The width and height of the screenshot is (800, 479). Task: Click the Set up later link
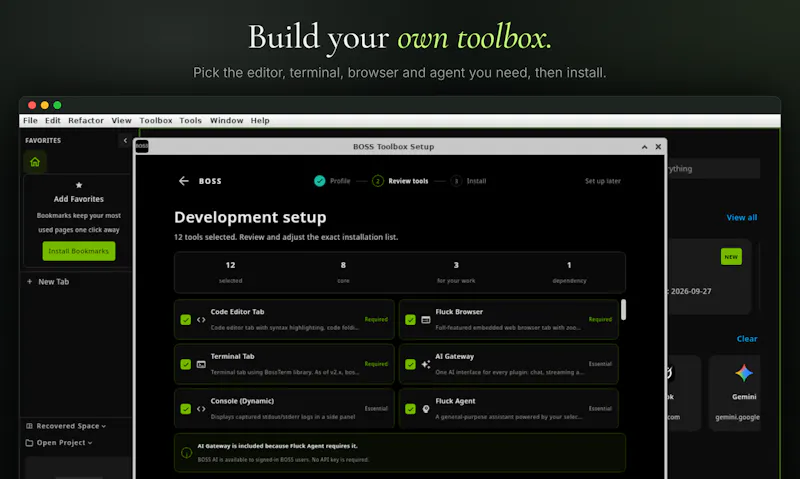(x=603, y=181)
